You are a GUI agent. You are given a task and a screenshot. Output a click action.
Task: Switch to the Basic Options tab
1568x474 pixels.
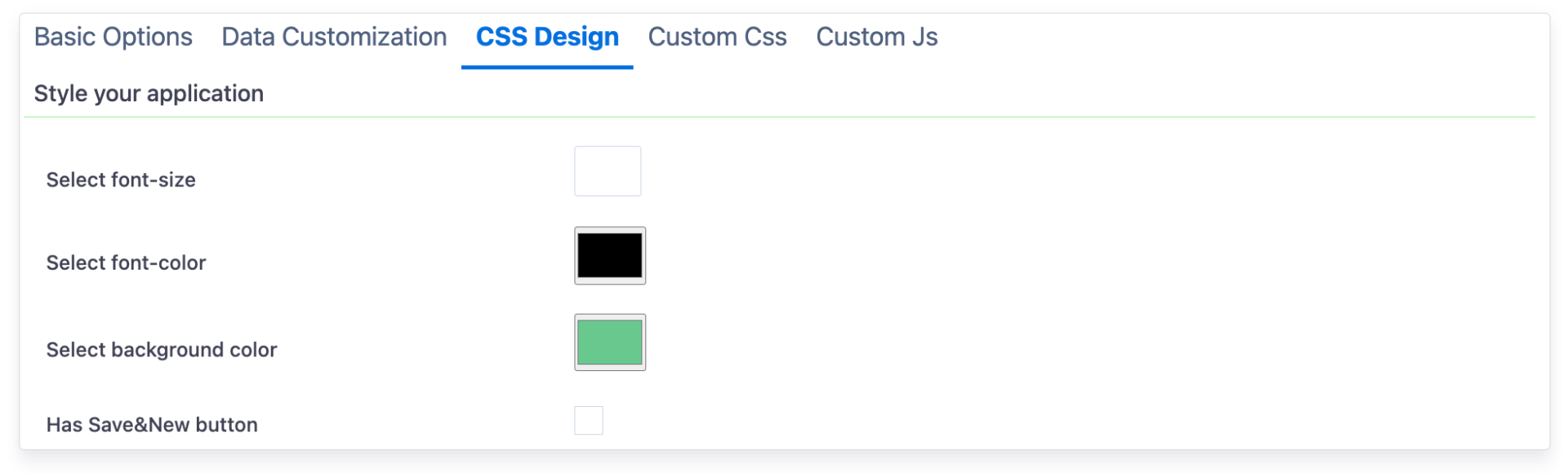pyautogui.click(x=114, y=38)
